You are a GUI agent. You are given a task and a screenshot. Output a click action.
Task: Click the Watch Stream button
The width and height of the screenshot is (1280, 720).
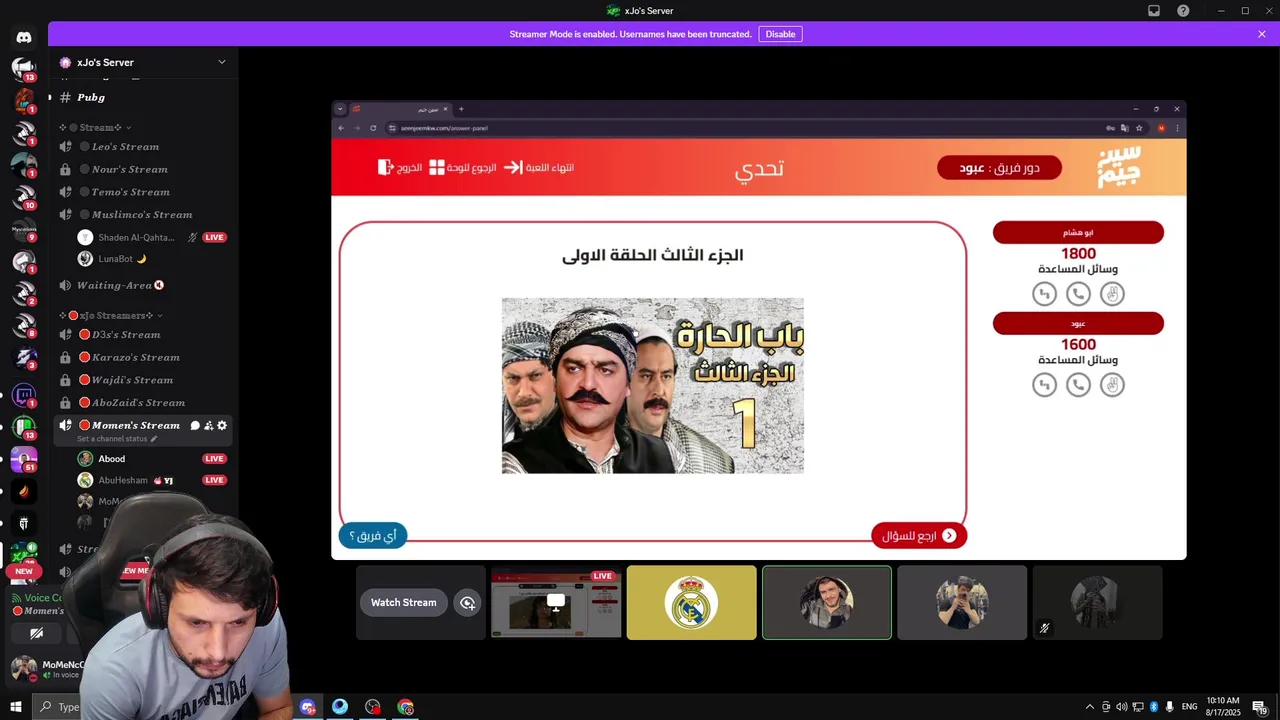point(403,603)
